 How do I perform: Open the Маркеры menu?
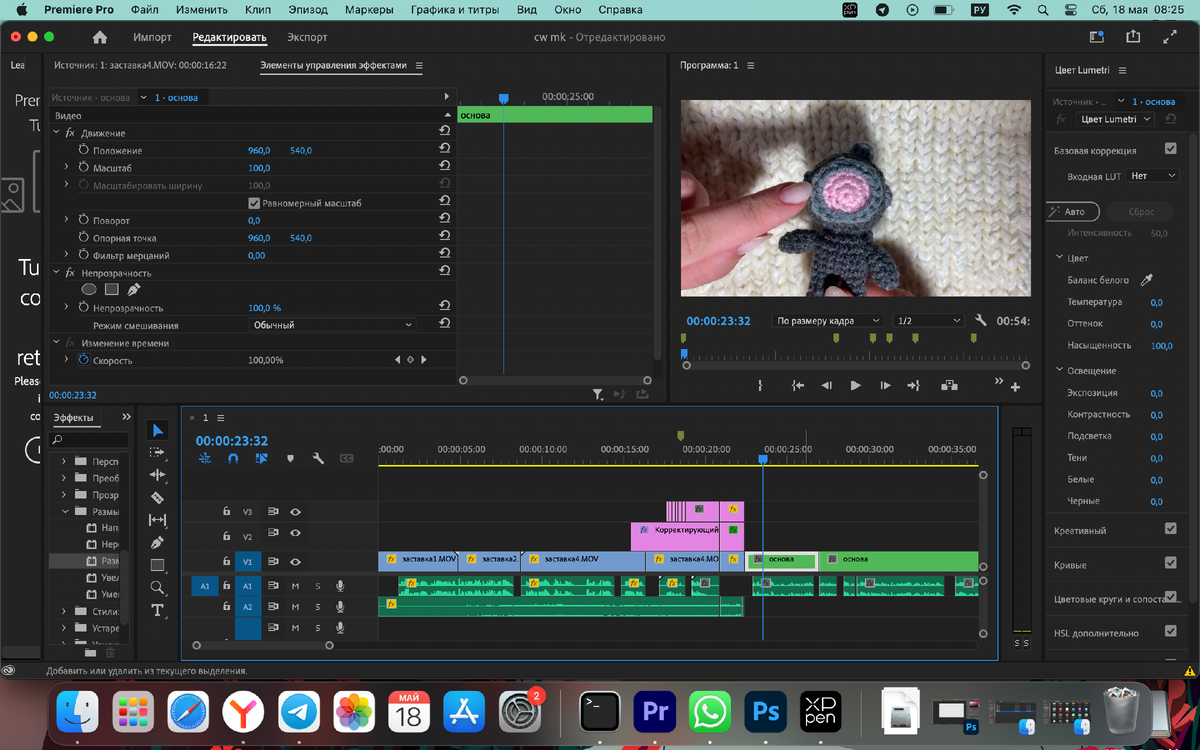click(x=369, y=10)
